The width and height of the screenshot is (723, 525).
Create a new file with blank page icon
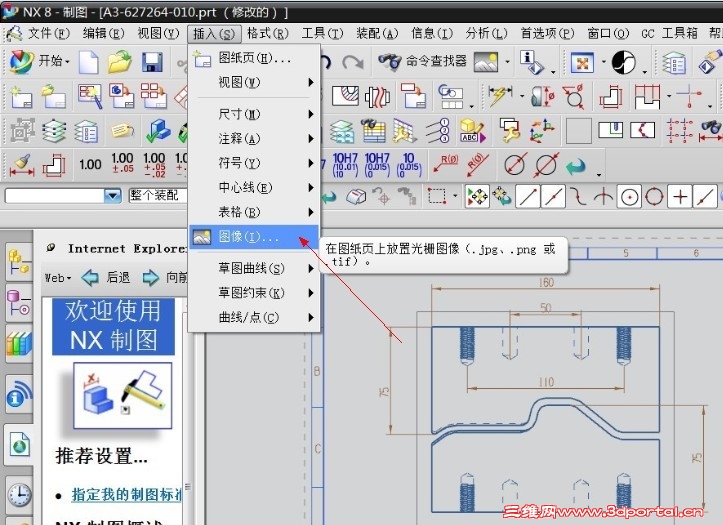(88, 62)
